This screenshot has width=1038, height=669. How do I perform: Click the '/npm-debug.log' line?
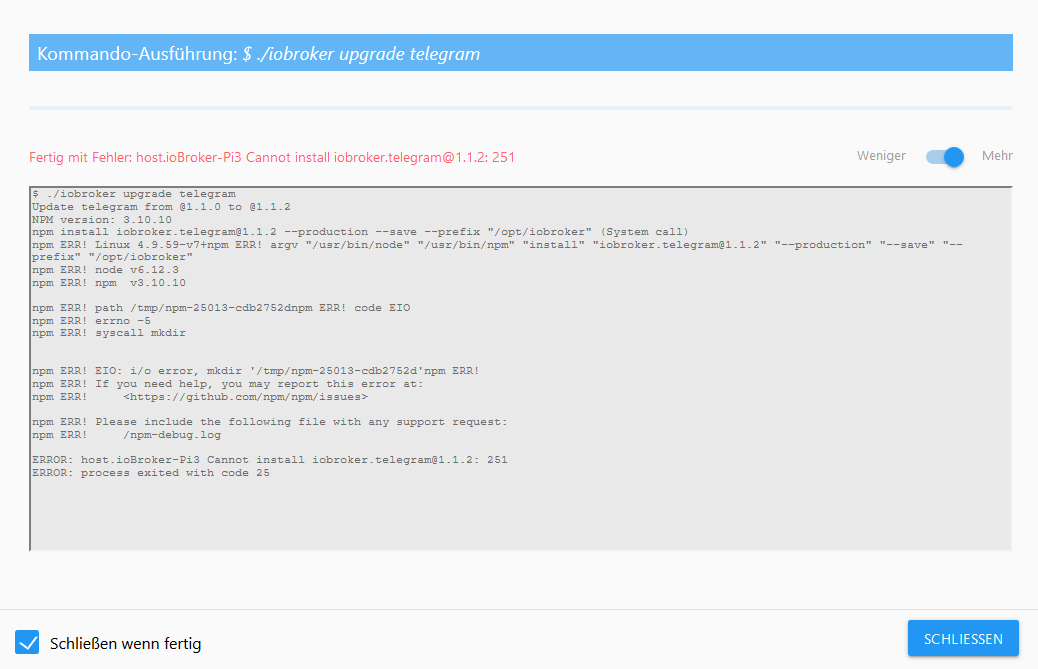pyautogui.click(x=126, y=435)
